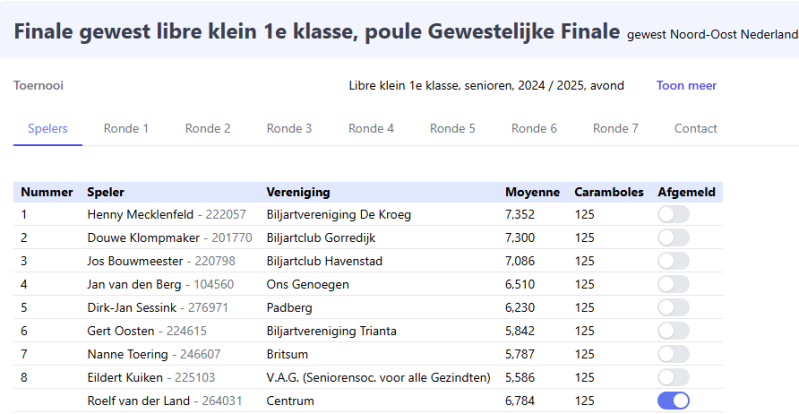Viewport: 799px width, 414px height.
Task: Toggle Afgemeld for Henny Mecklenfeld
Action: tap(673, 214)
